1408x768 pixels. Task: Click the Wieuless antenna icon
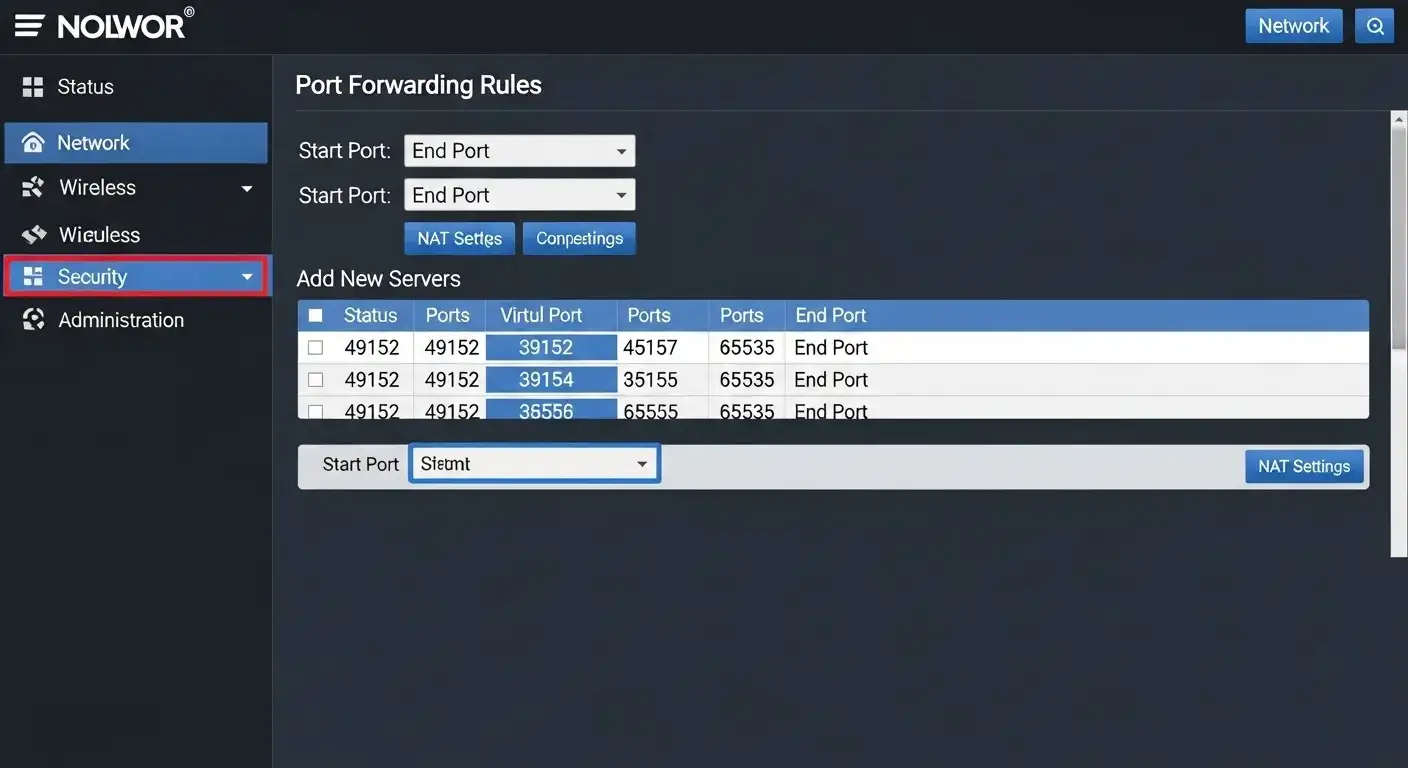(x=33, y=234)
